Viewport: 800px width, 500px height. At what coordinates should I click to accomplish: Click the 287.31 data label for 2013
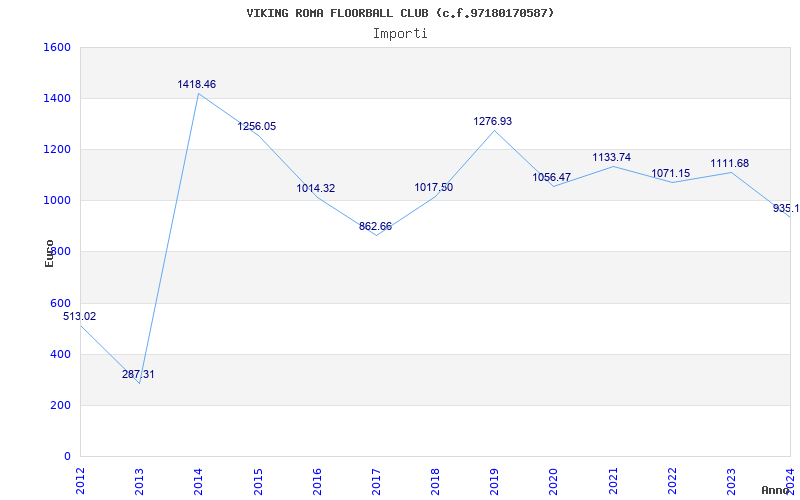pos(138,374)
